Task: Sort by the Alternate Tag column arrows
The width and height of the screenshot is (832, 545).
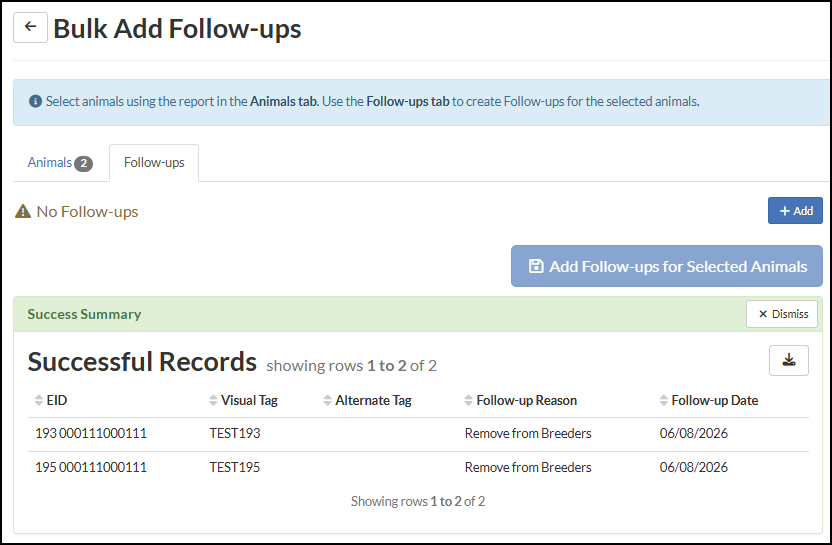Action: (327, 400)
